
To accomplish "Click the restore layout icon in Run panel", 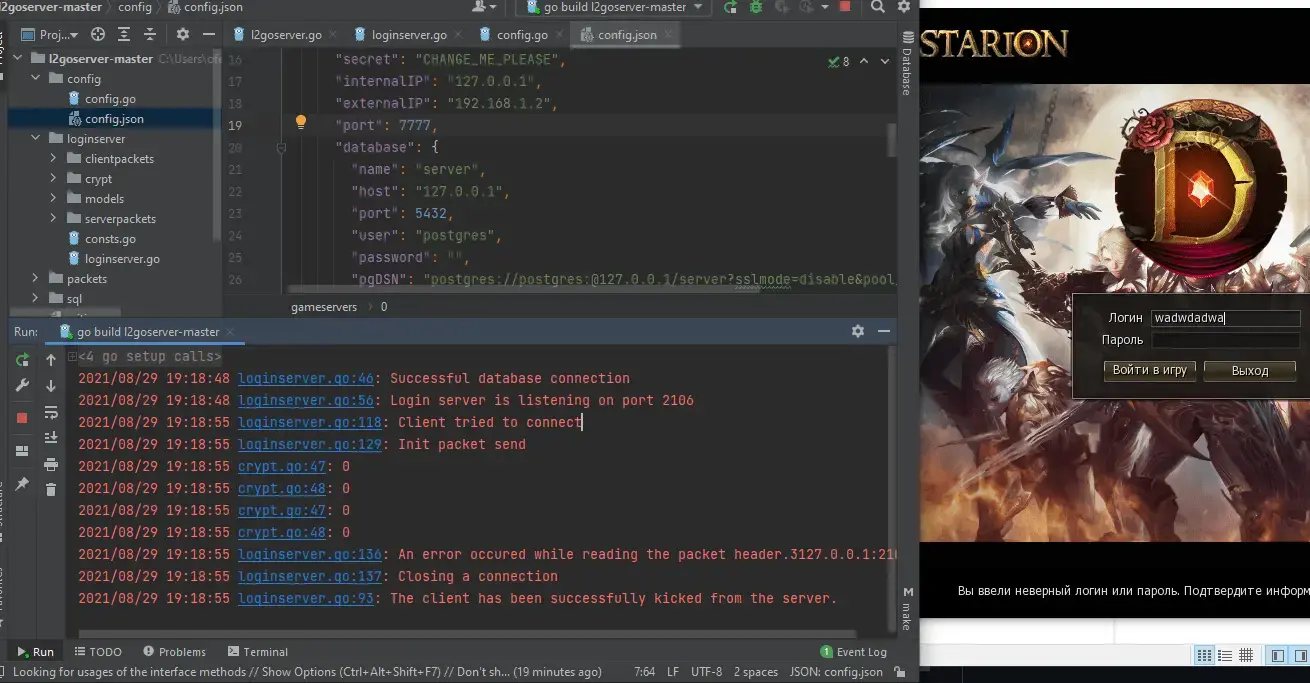I will click(22, 451).
